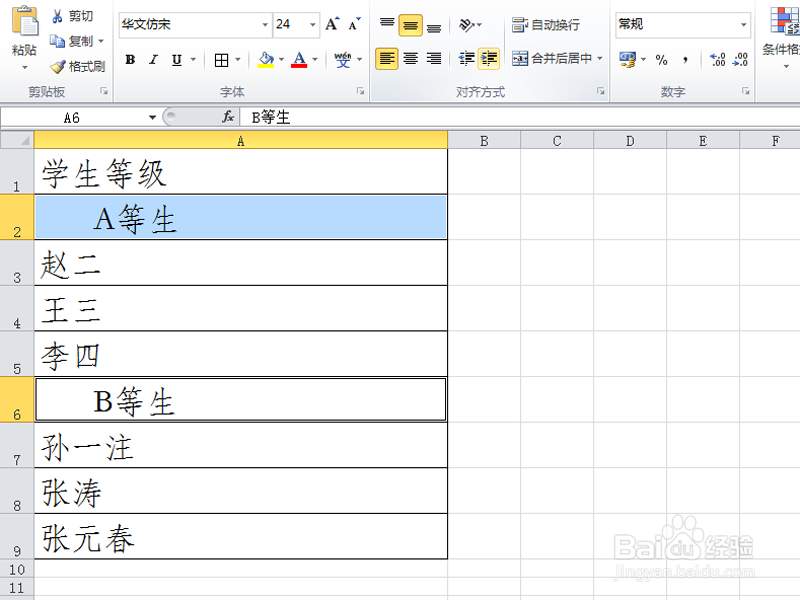Open the number dialog launcher
800x600 pixels.
pyautogui.click(x=746, y=91)
